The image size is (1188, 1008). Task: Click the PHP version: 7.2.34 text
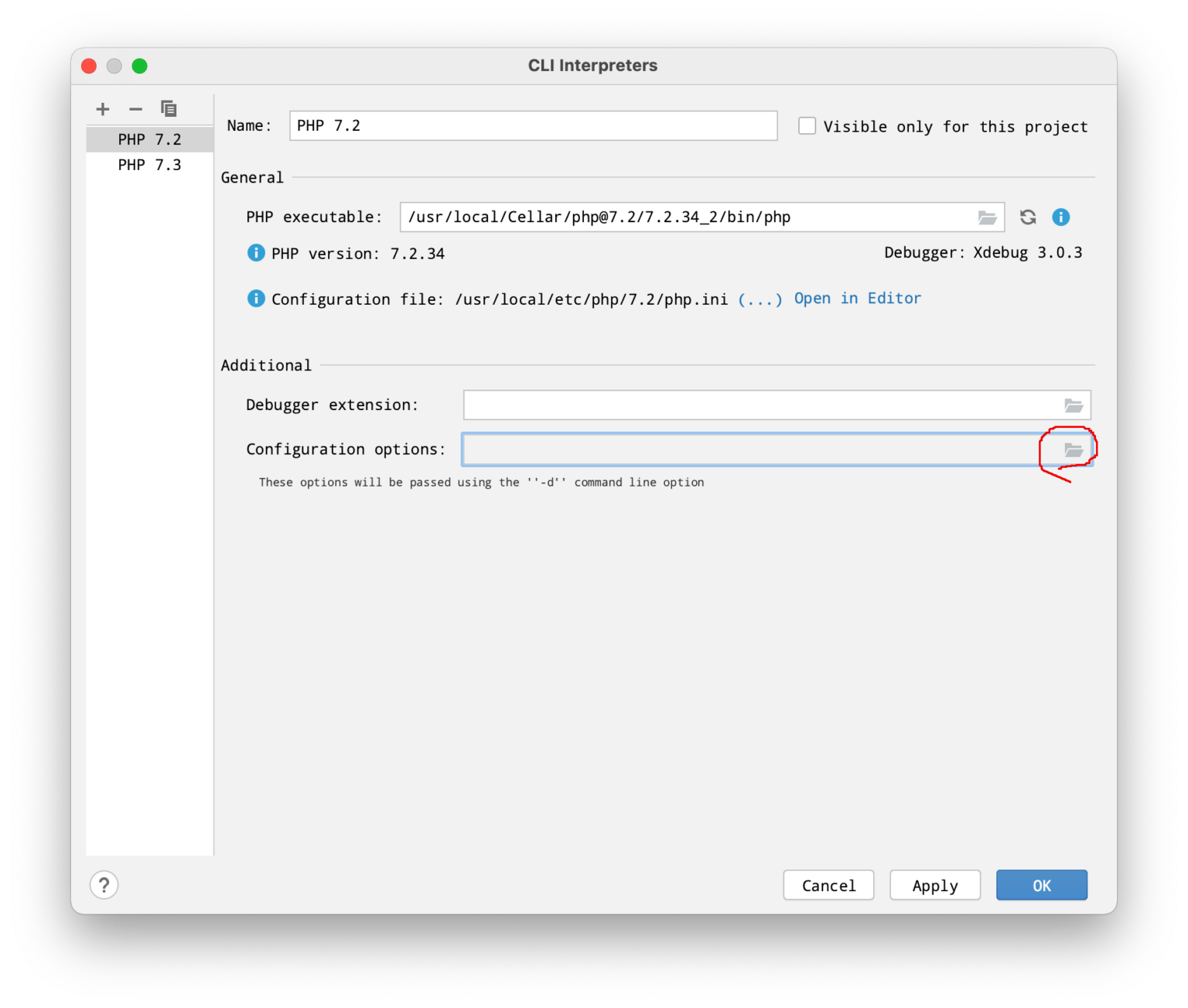pos(358,254)
